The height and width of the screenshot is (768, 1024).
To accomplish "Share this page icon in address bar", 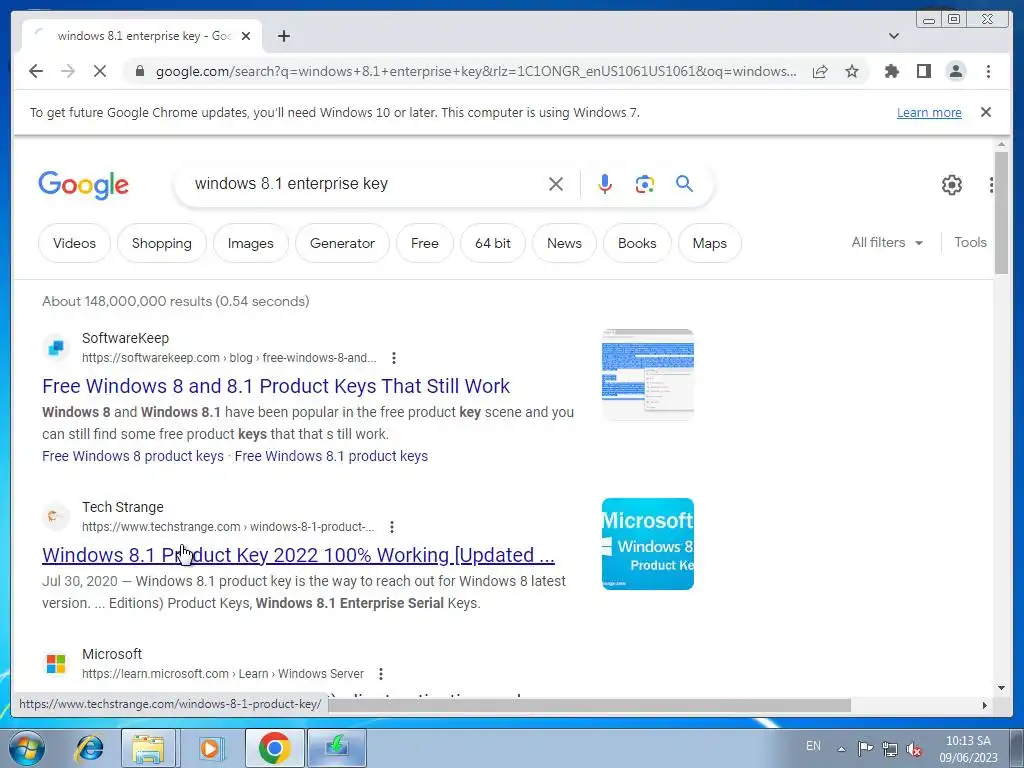I will 820,71.
